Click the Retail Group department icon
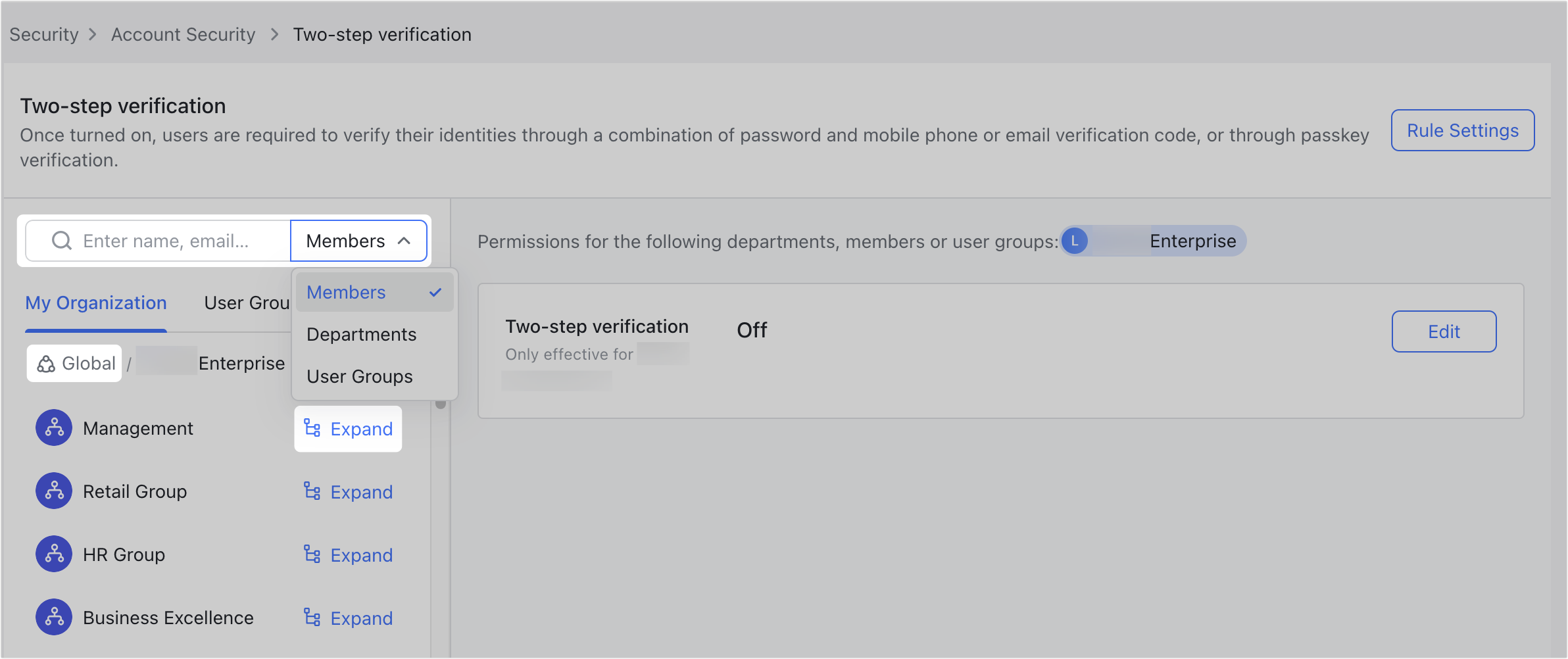This screenshot has width=1568, height=659. [53, 491]
